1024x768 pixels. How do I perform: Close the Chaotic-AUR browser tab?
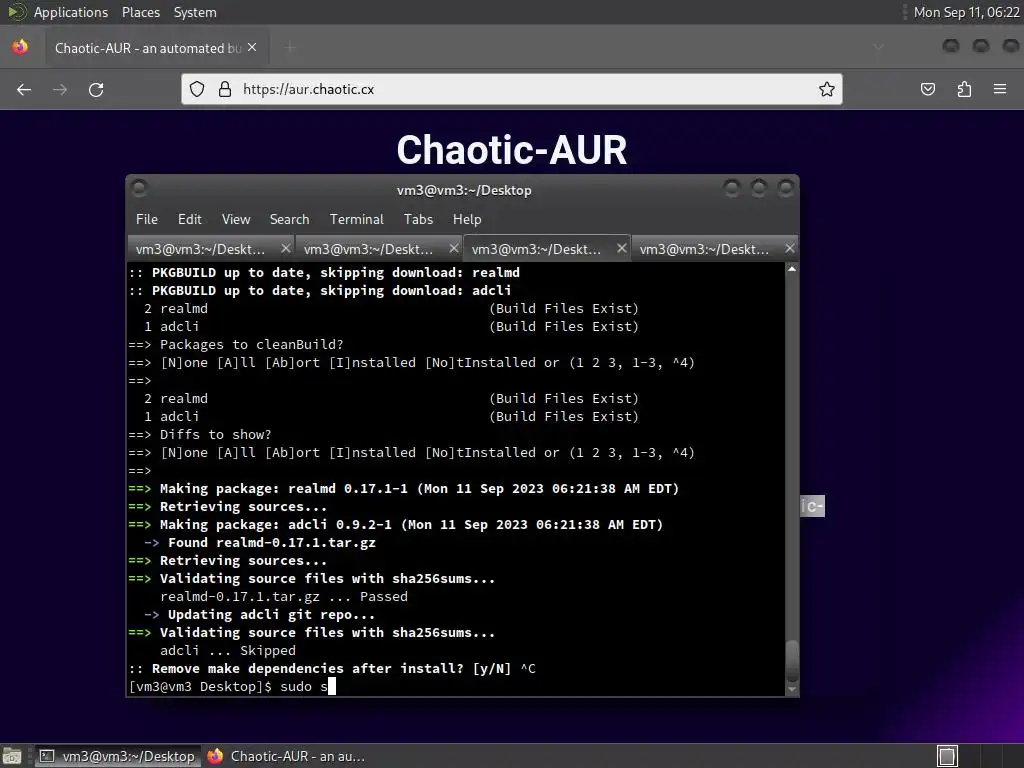252,47
